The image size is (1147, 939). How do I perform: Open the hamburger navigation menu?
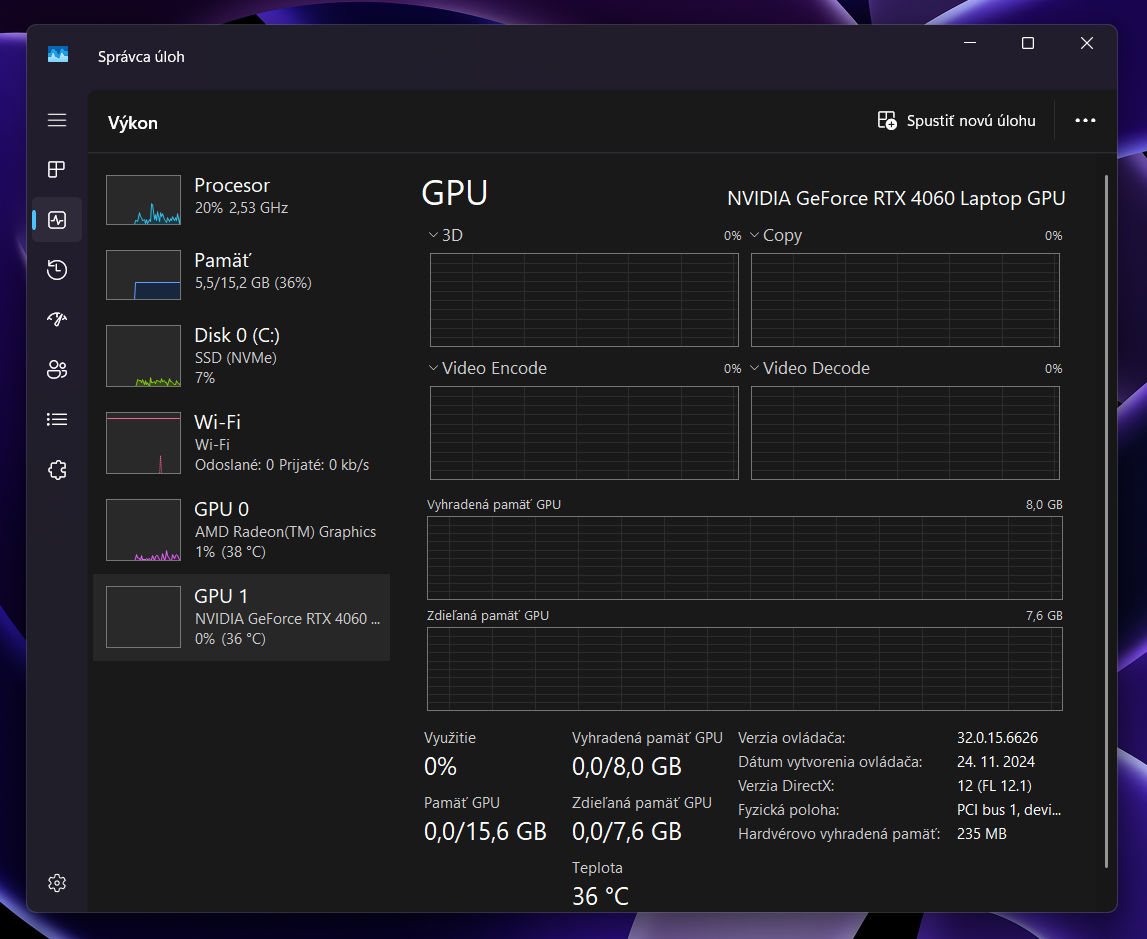click(57, 120)
